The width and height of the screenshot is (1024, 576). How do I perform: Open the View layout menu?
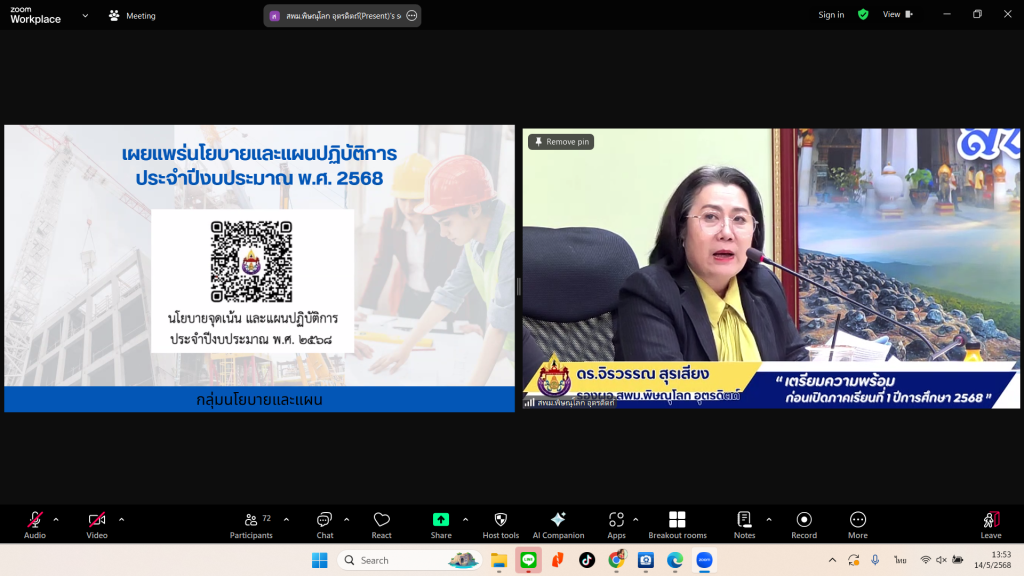(x=898, y=14)
